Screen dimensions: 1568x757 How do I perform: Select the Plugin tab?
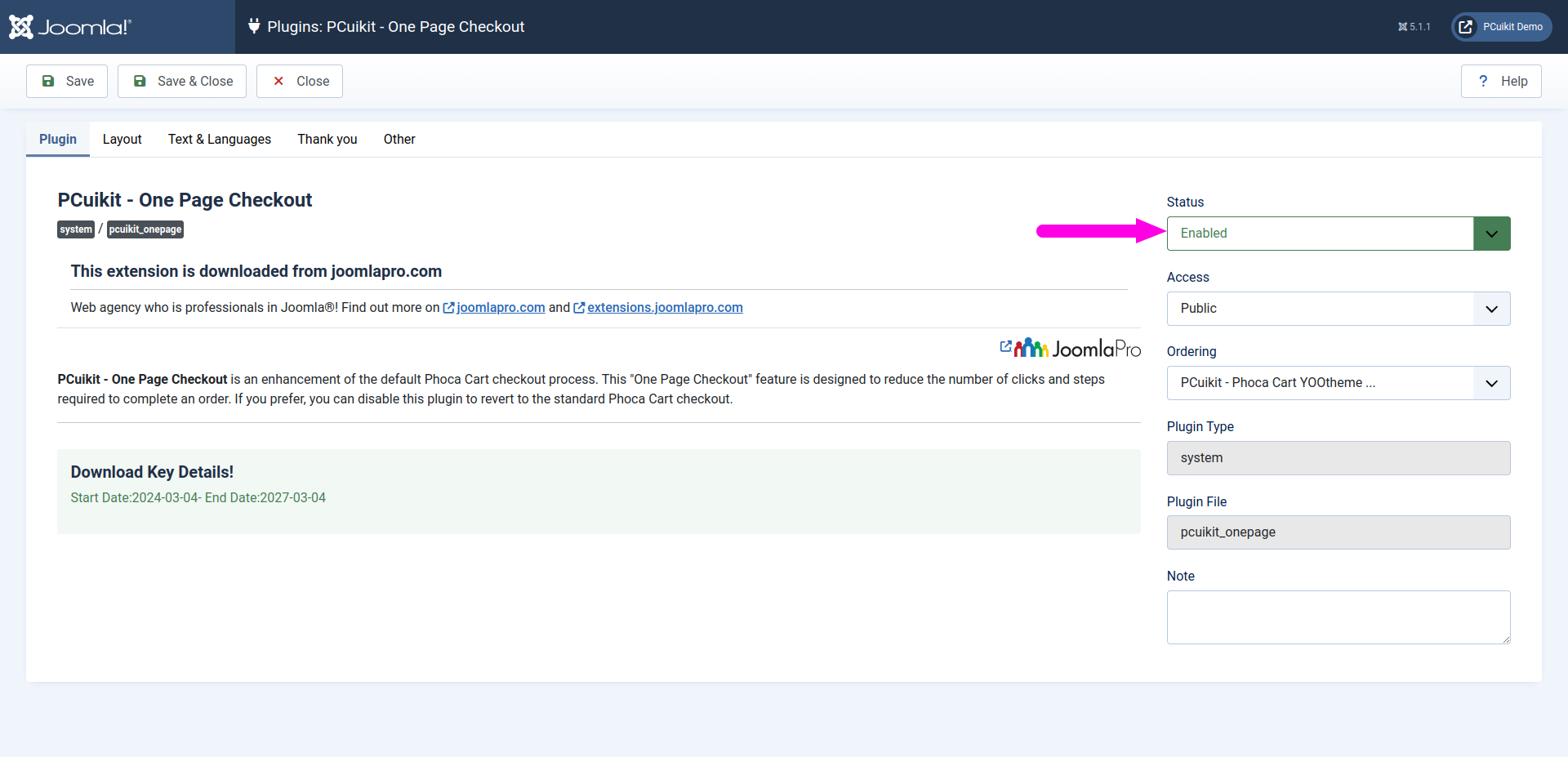(58, 139)
